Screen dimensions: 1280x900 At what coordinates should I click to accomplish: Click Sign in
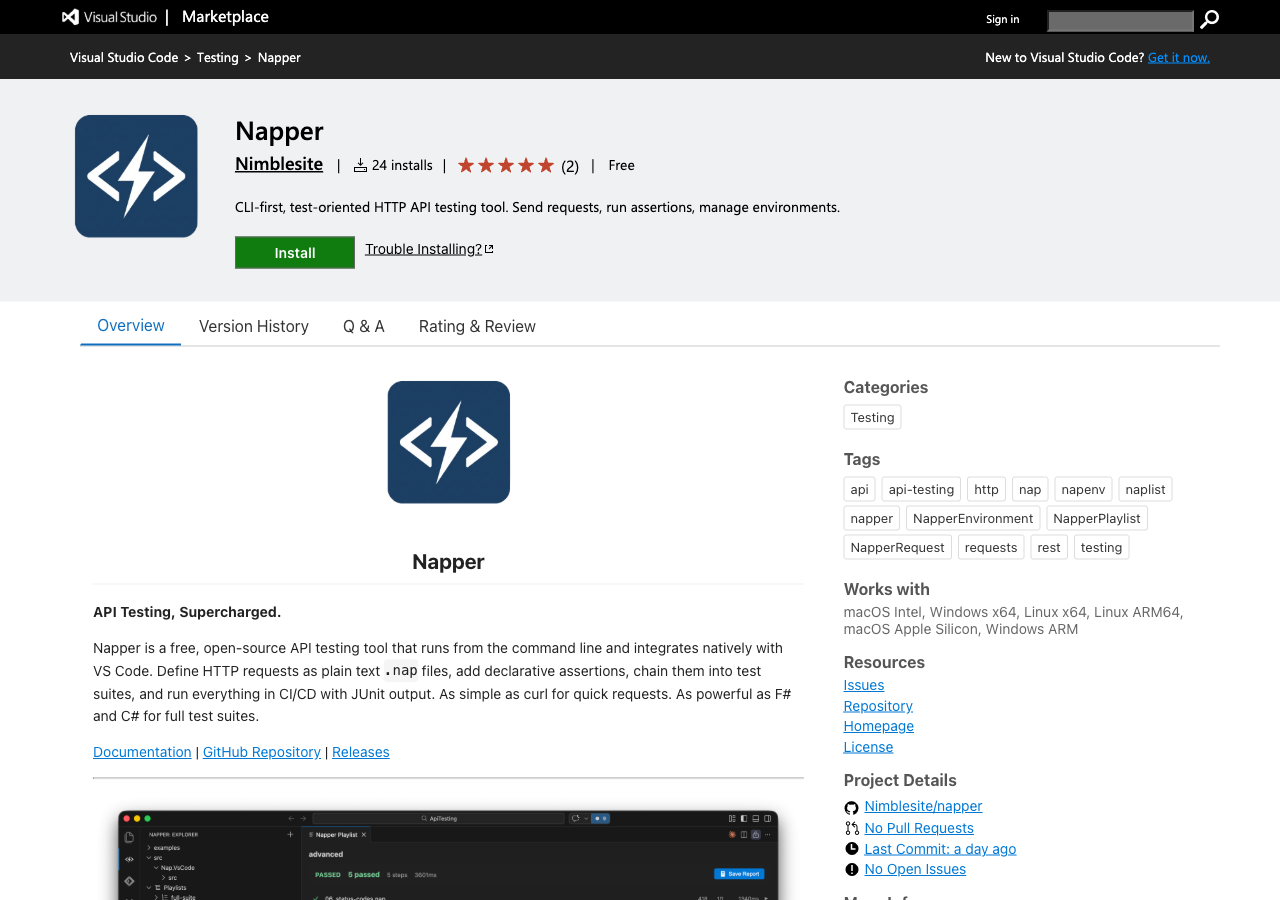[1003, 19]
